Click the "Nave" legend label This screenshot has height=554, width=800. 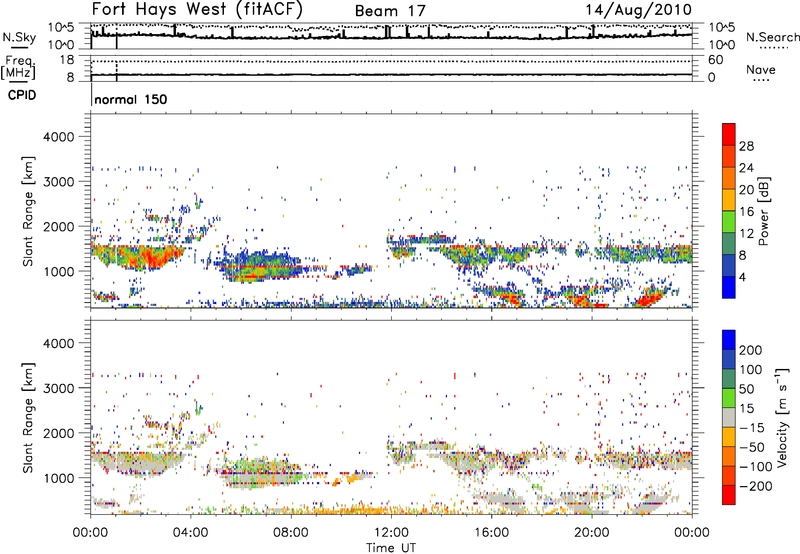click(x=761, y=69)
